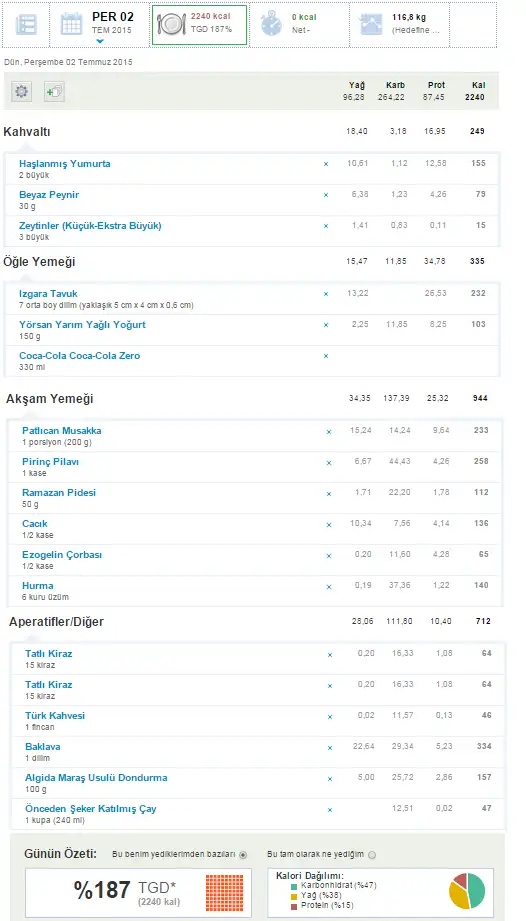526x921 pixels.
Task: Click the Aperatifler/Diğer section heading
Action: click(x=56, y=621)
